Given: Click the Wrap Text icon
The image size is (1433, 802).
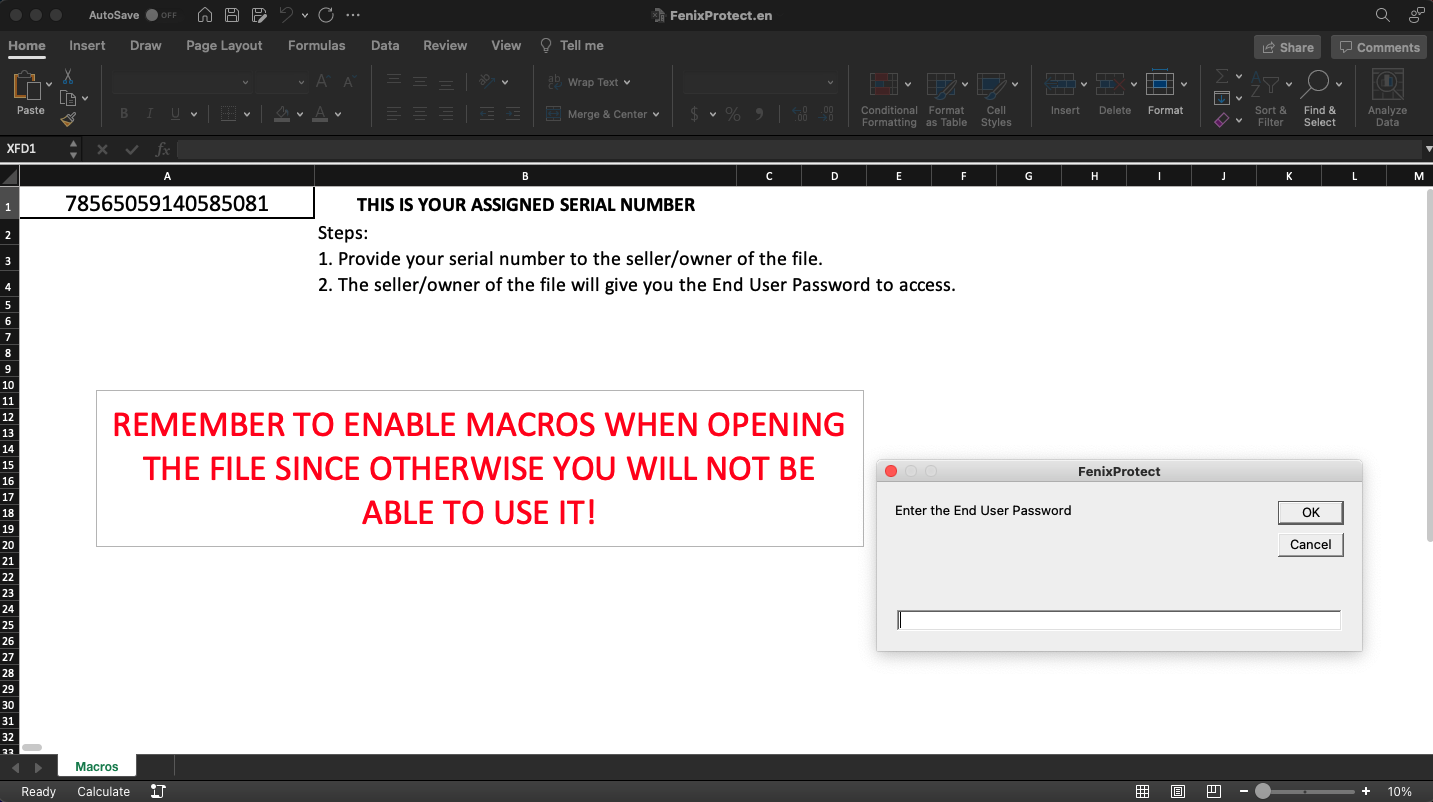Looking at the screenshot, I should [553, 82].
